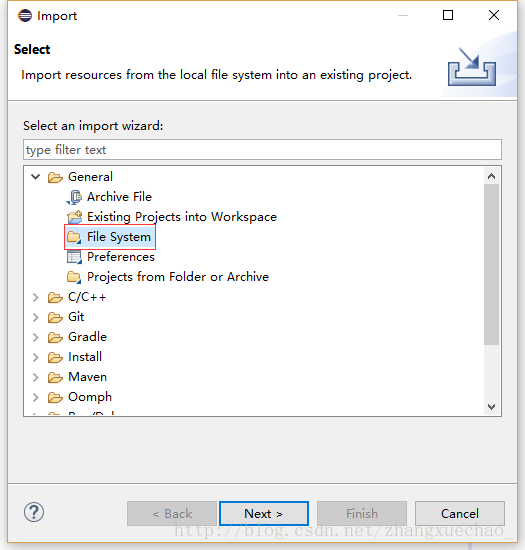
Task: Expand the Install category
Action: 35,357
